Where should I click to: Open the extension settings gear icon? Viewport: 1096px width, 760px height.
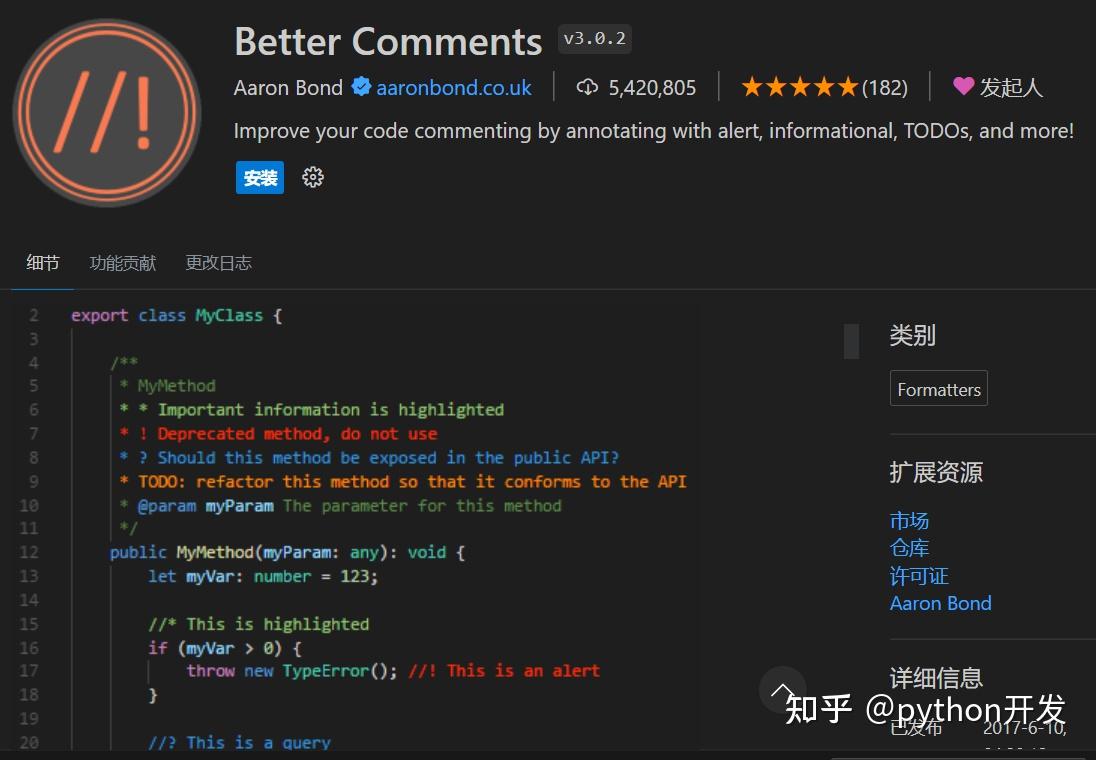(x=312, y=177)
